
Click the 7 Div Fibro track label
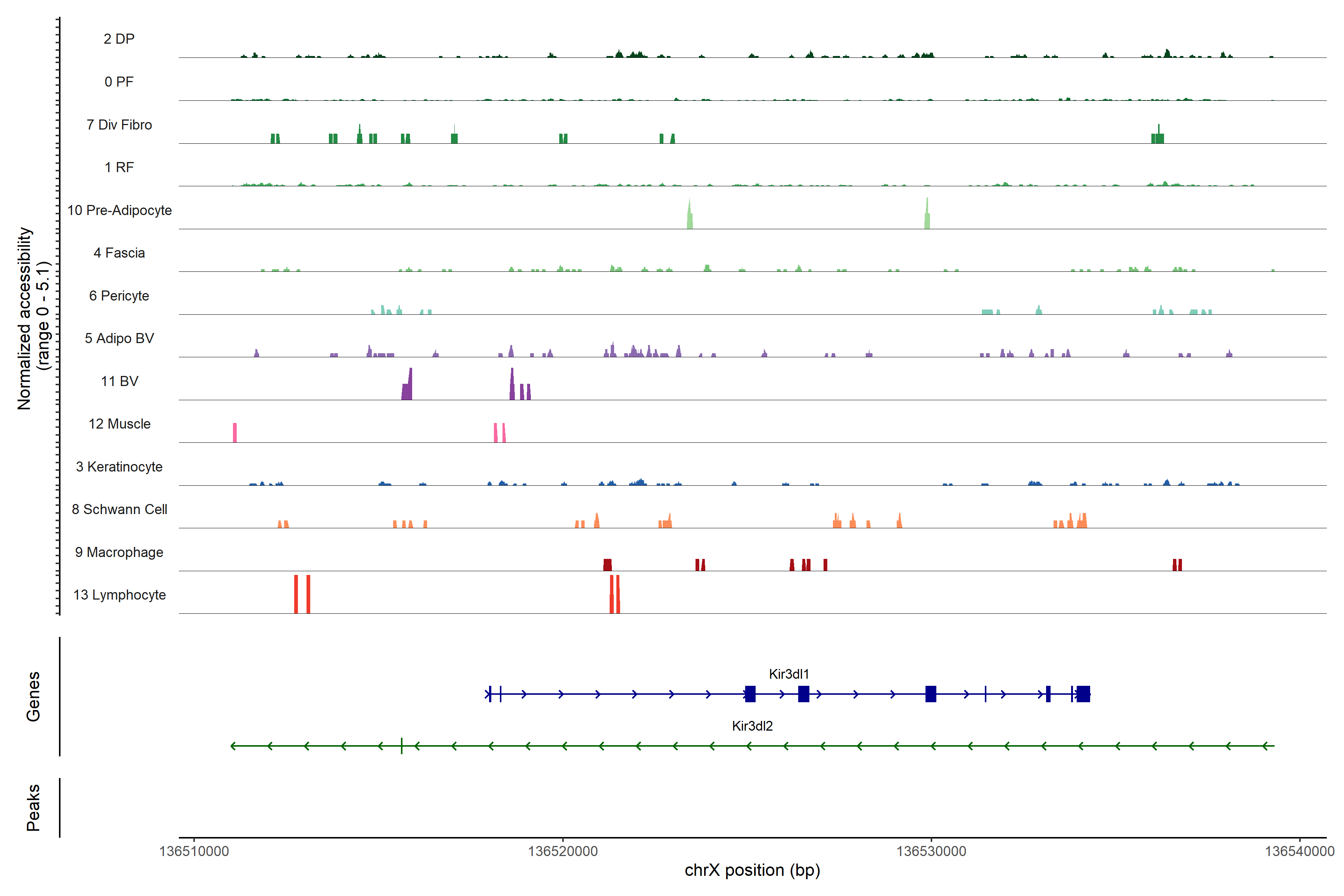click(x=119, y=125)
